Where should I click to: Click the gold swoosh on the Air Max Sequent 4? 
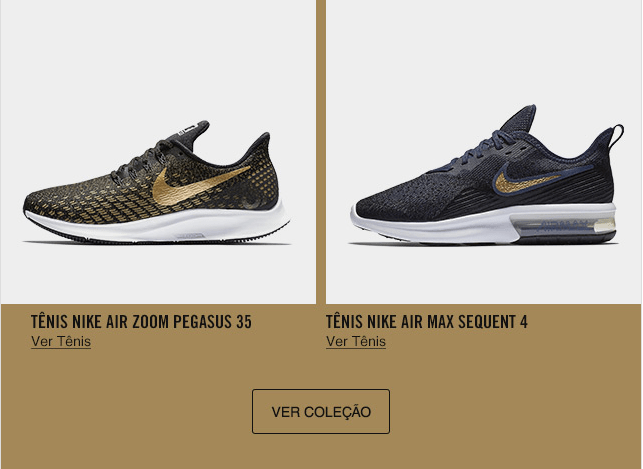click(523, 182)
